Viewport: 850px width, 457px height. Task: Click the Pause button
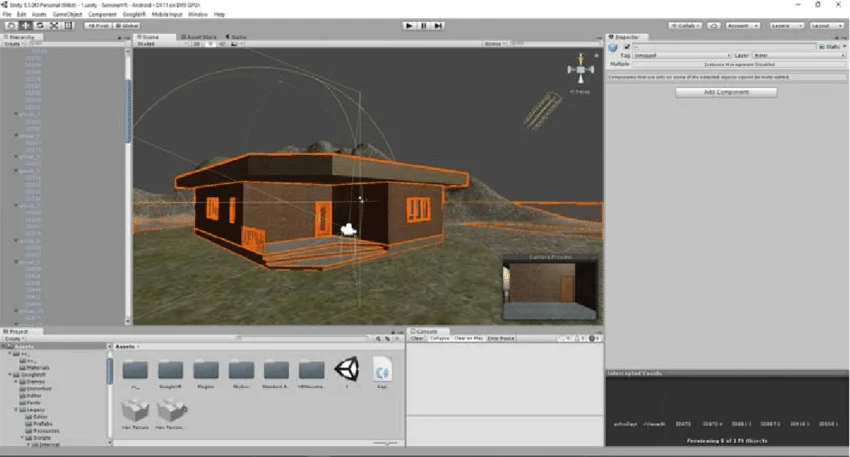click(x=423, y=25)
